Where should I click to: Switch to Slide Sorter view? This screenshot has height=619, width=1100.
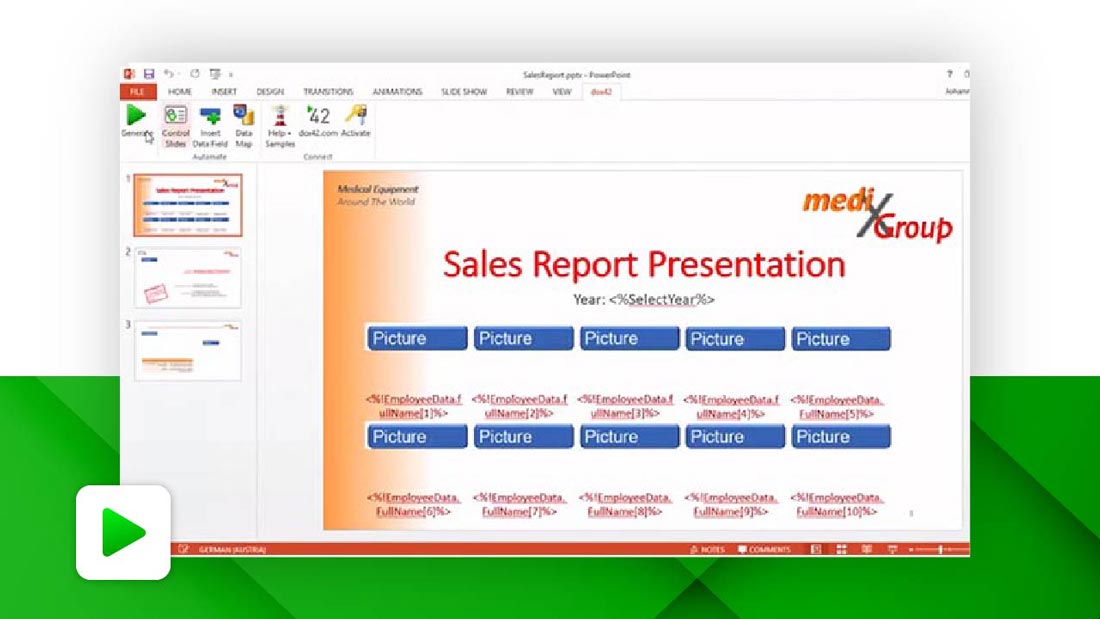(841, 550)
